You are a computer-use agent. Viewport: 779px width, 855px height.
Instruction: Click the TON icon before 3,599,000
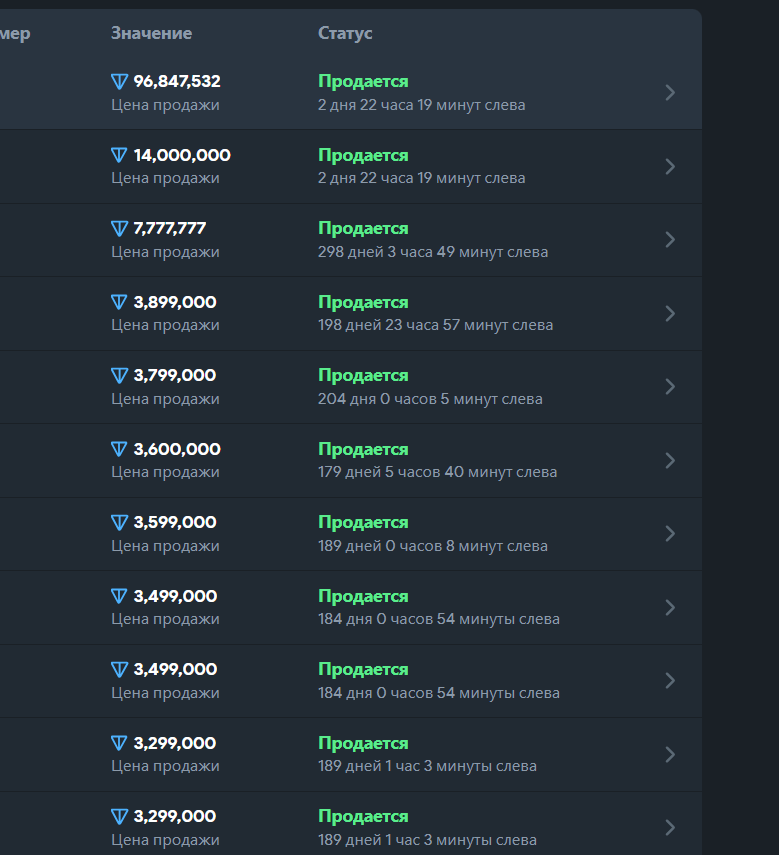(120, 523)
